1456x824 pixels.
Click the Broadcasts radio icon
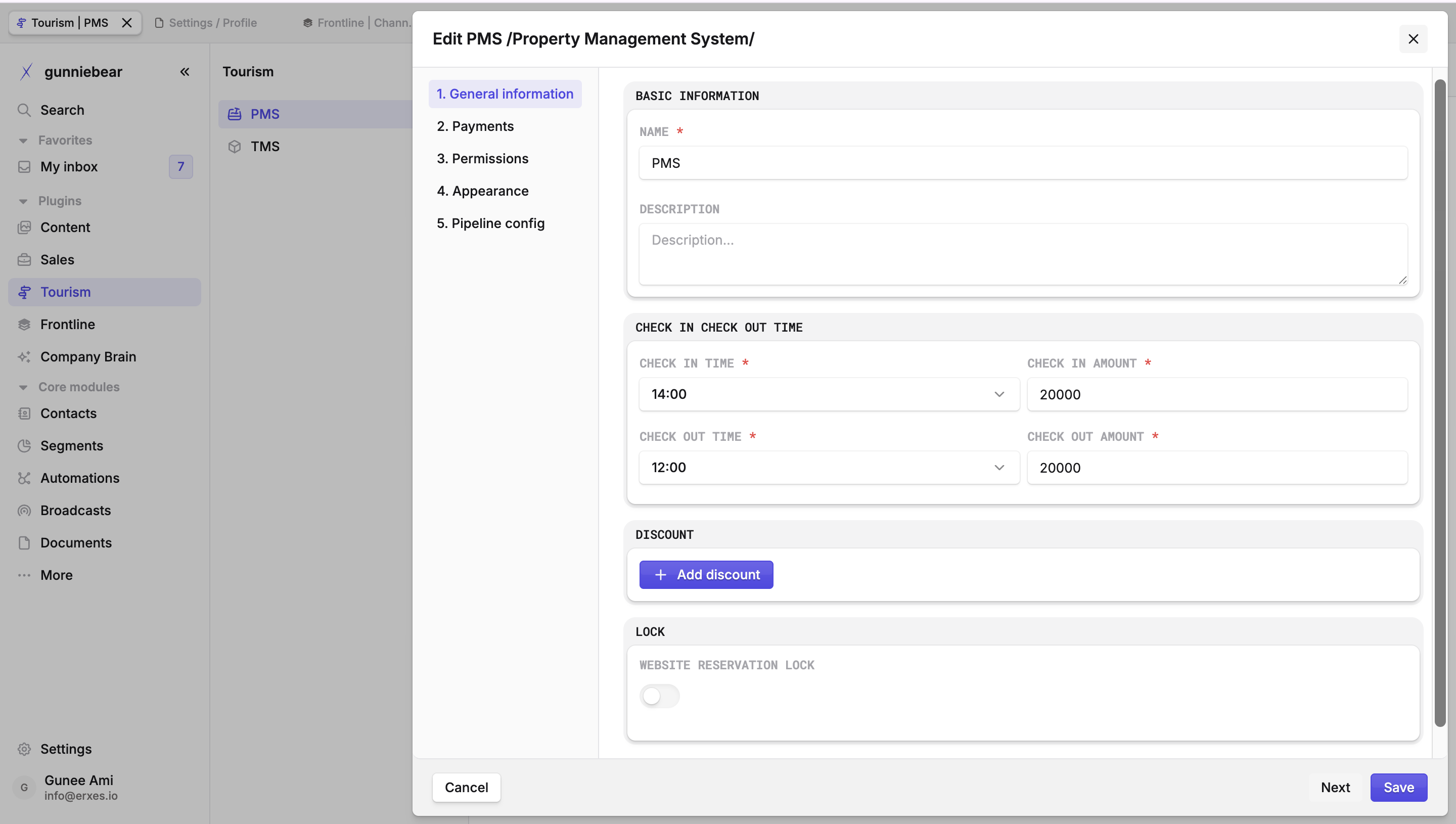point(24,511)
